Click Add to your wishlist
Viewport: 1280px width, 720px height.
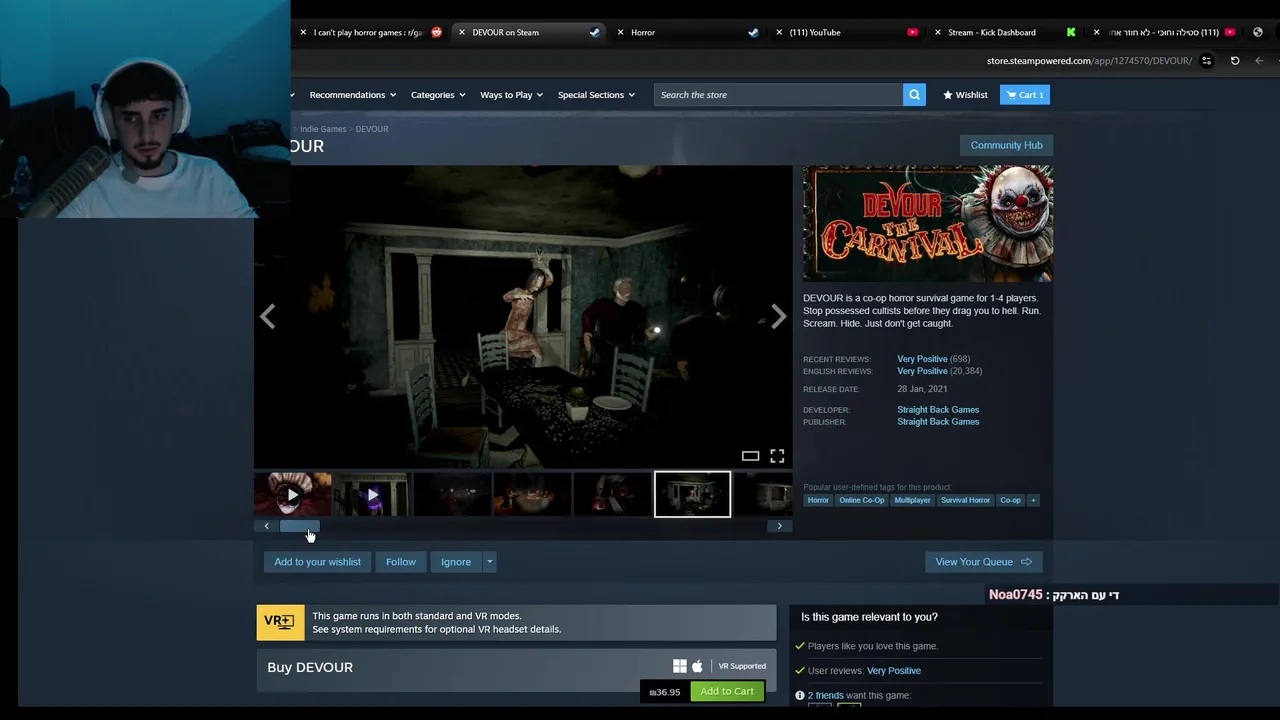318,562
